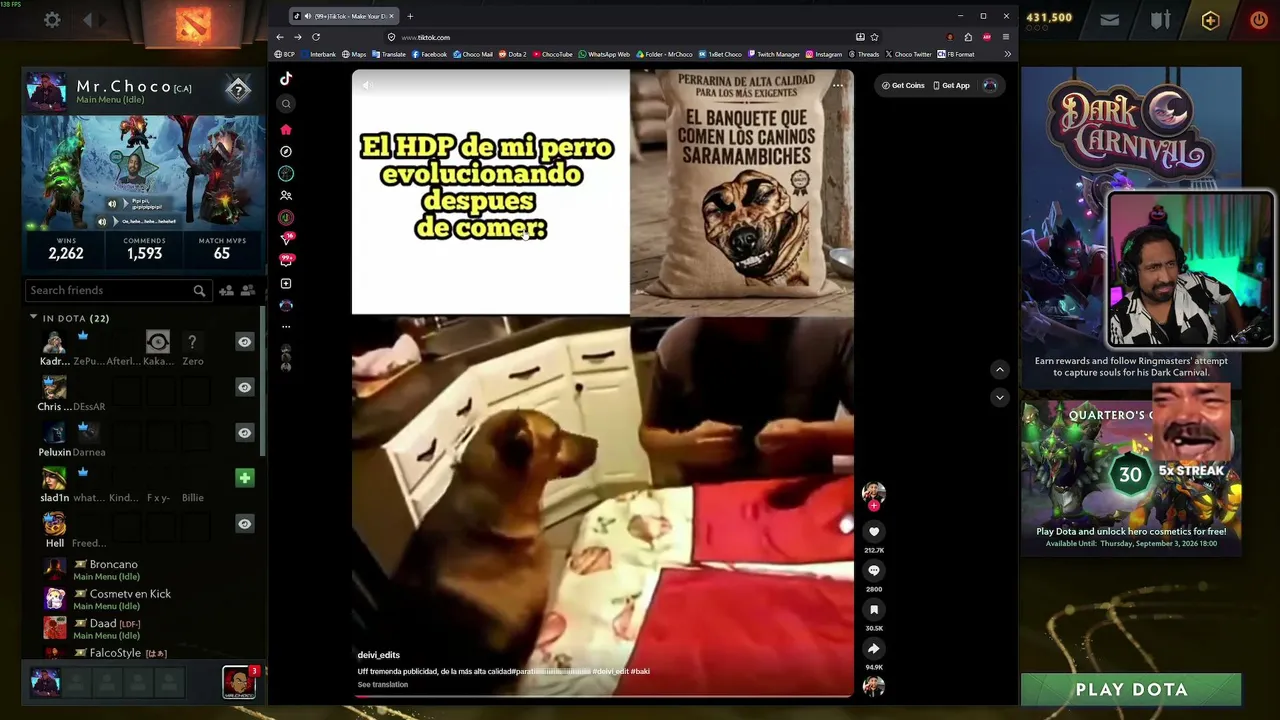Open the Dota armory icon
The width and height of the screenshot is (1280, 720).
(1160, 20)
